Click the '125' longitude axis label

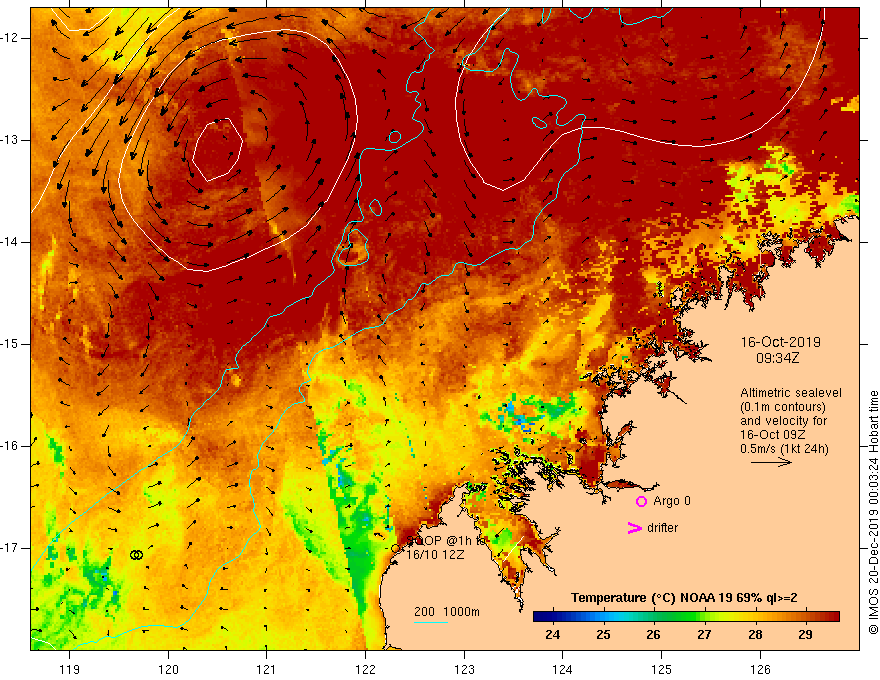click(x=661, y=669)
